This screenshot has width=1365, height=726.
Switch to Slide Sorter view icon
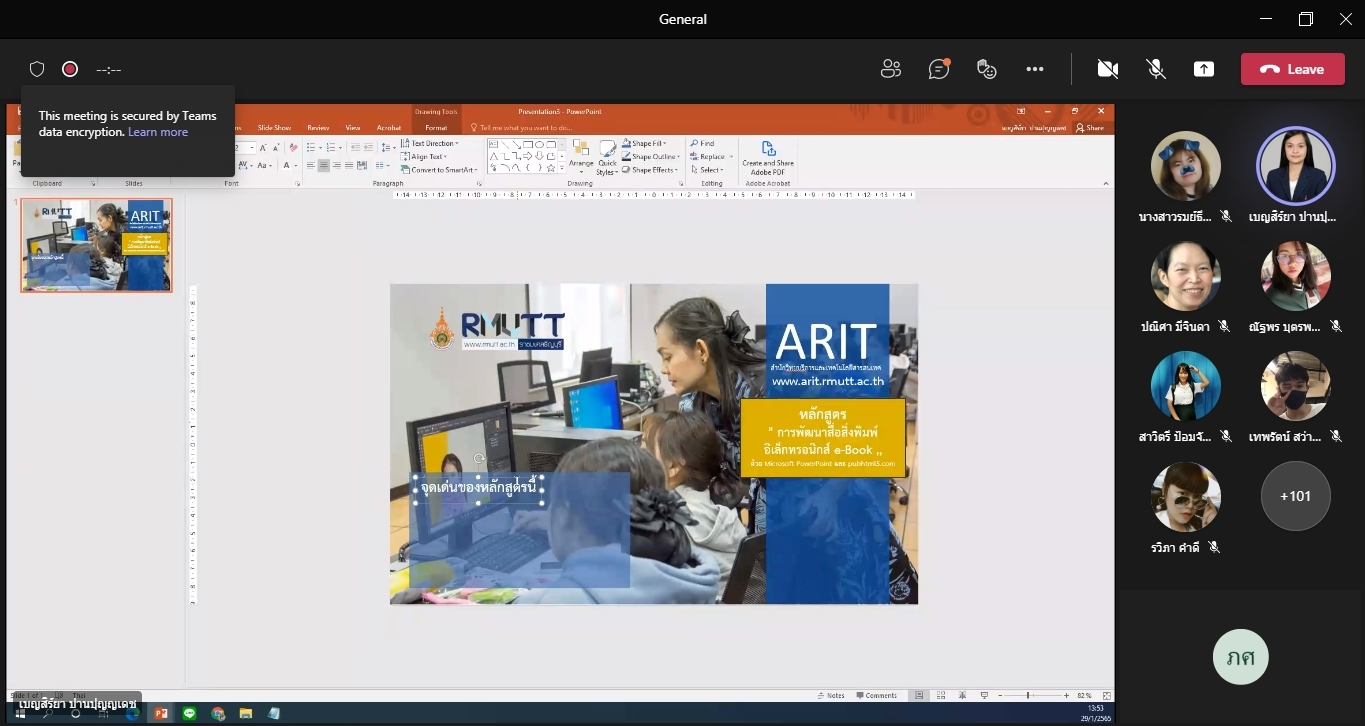point(941,696)
